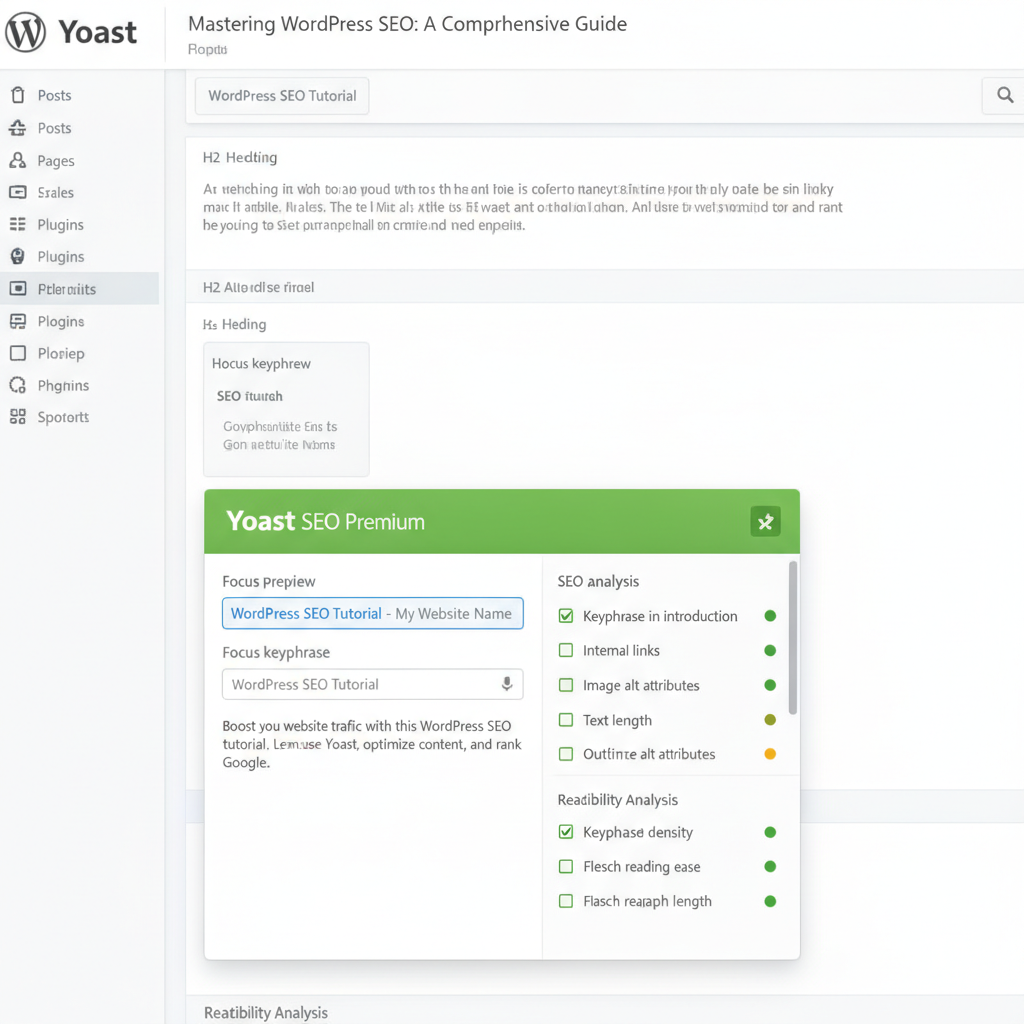Select the highlighted Ptleroiits menu item
Viewport: 1024px width, 1024px height.
click(x=79, y=288)
